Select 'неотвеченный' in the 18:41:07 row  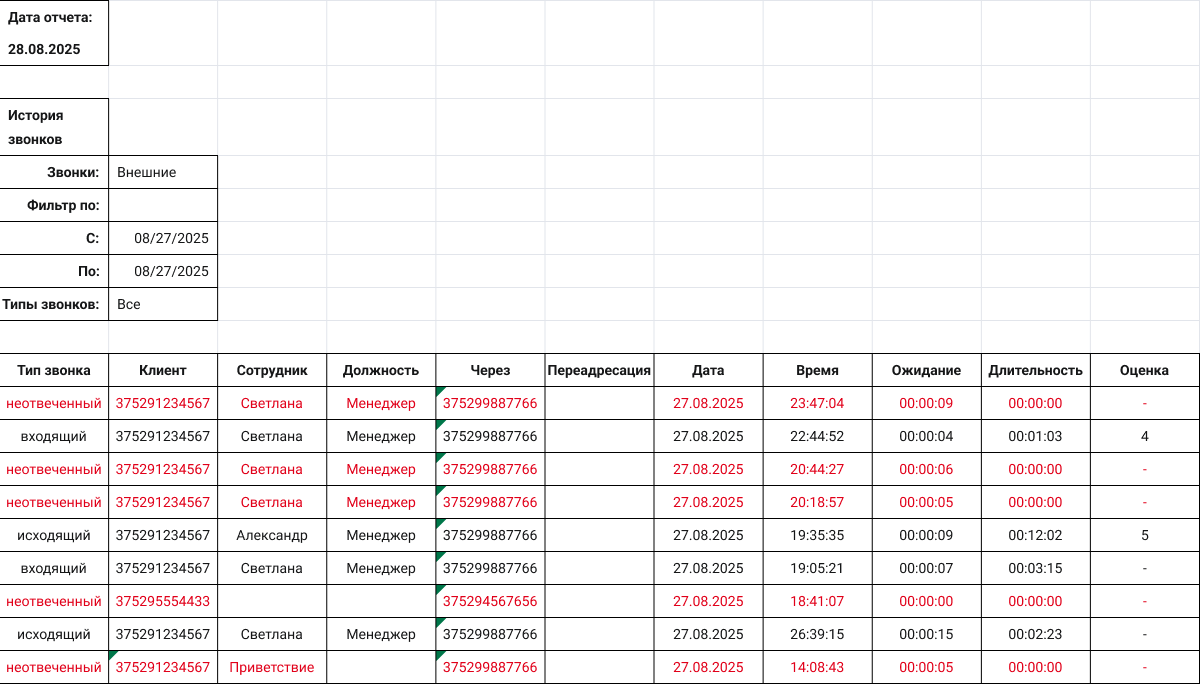click(54, 601)
